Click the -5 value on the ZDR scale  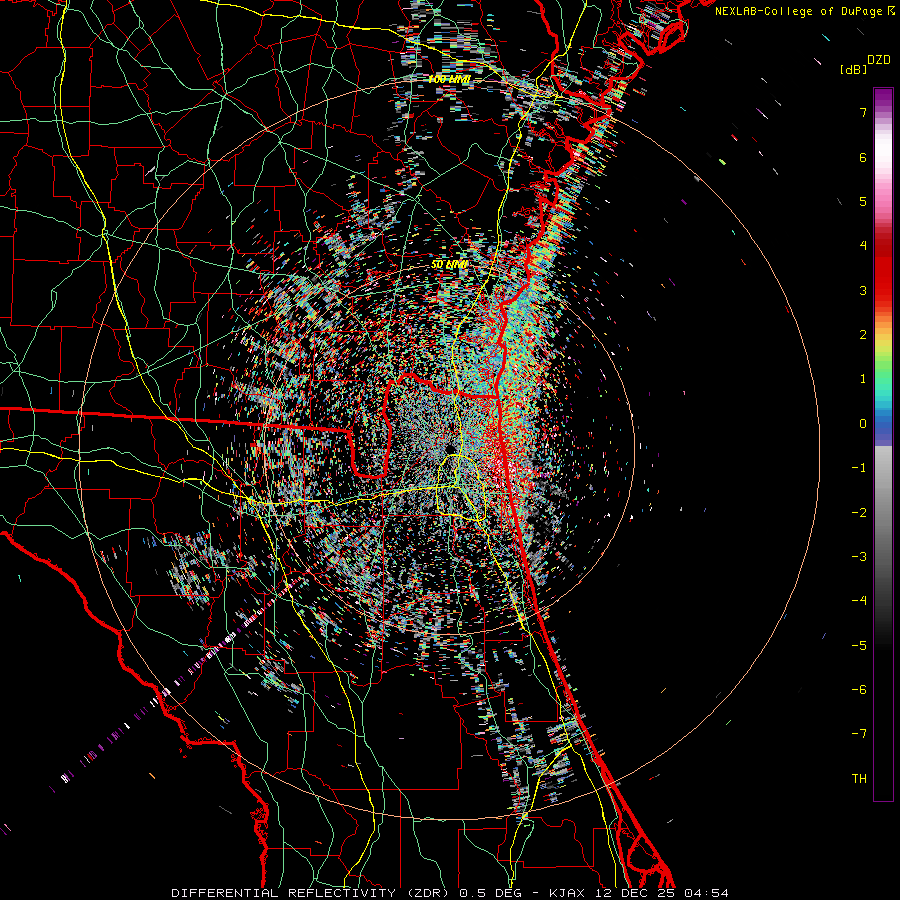[x=859, y=646]
